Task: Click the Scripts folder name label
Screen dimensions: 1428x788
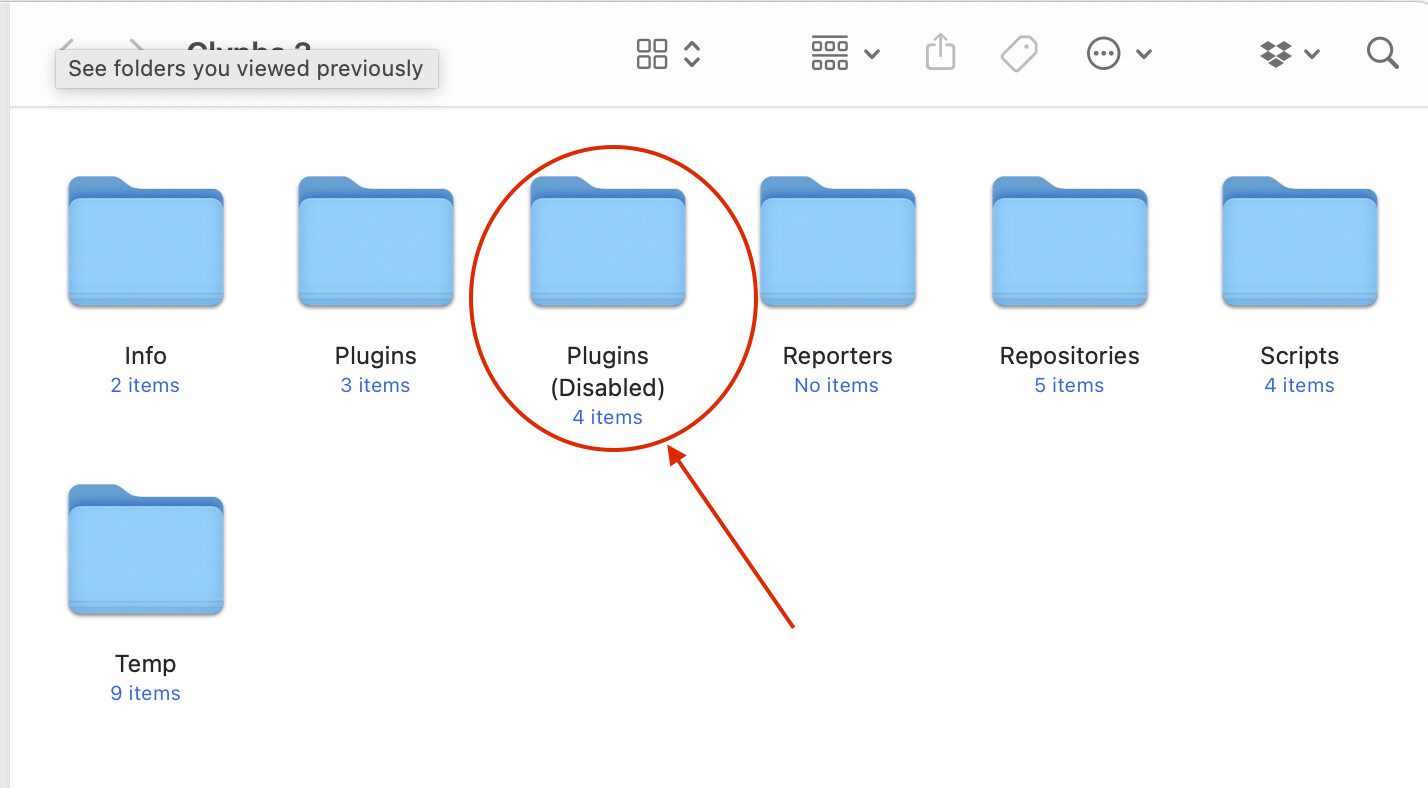Action: (1299, 356)
